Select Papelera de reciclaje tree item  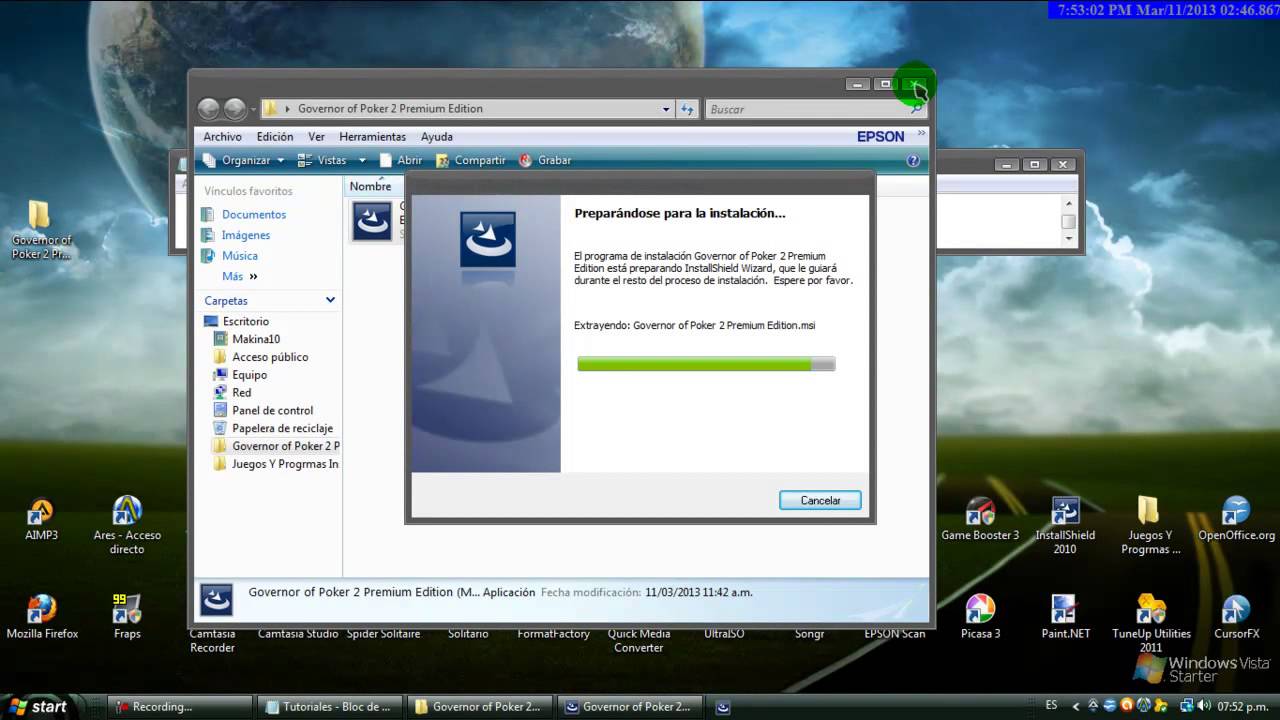[x=282, y=428]
